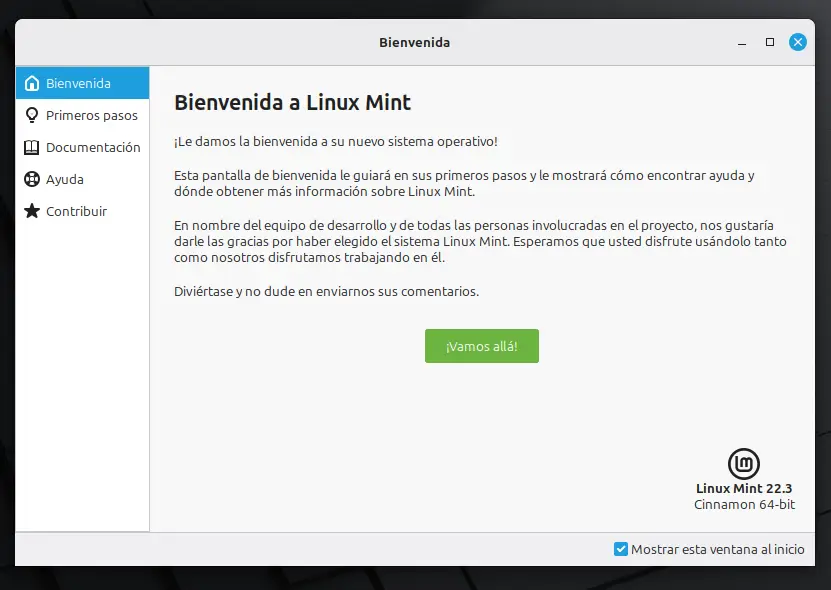Open the Primeros pasos section
This screenshot has width=831, height=590.
click(92, 115)
